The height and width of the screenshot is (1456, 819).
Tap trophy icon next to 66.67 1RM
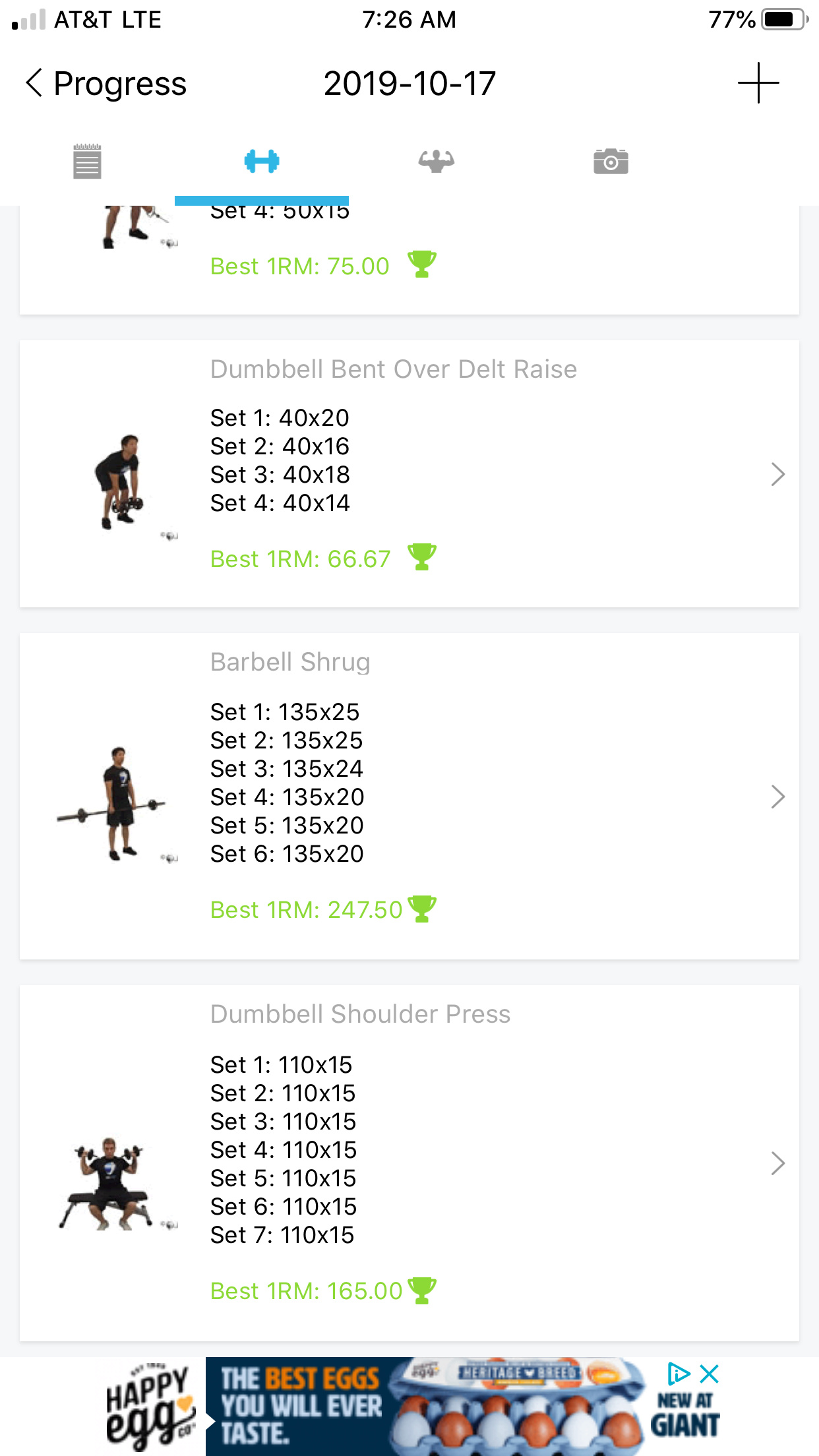click(422, 557)
